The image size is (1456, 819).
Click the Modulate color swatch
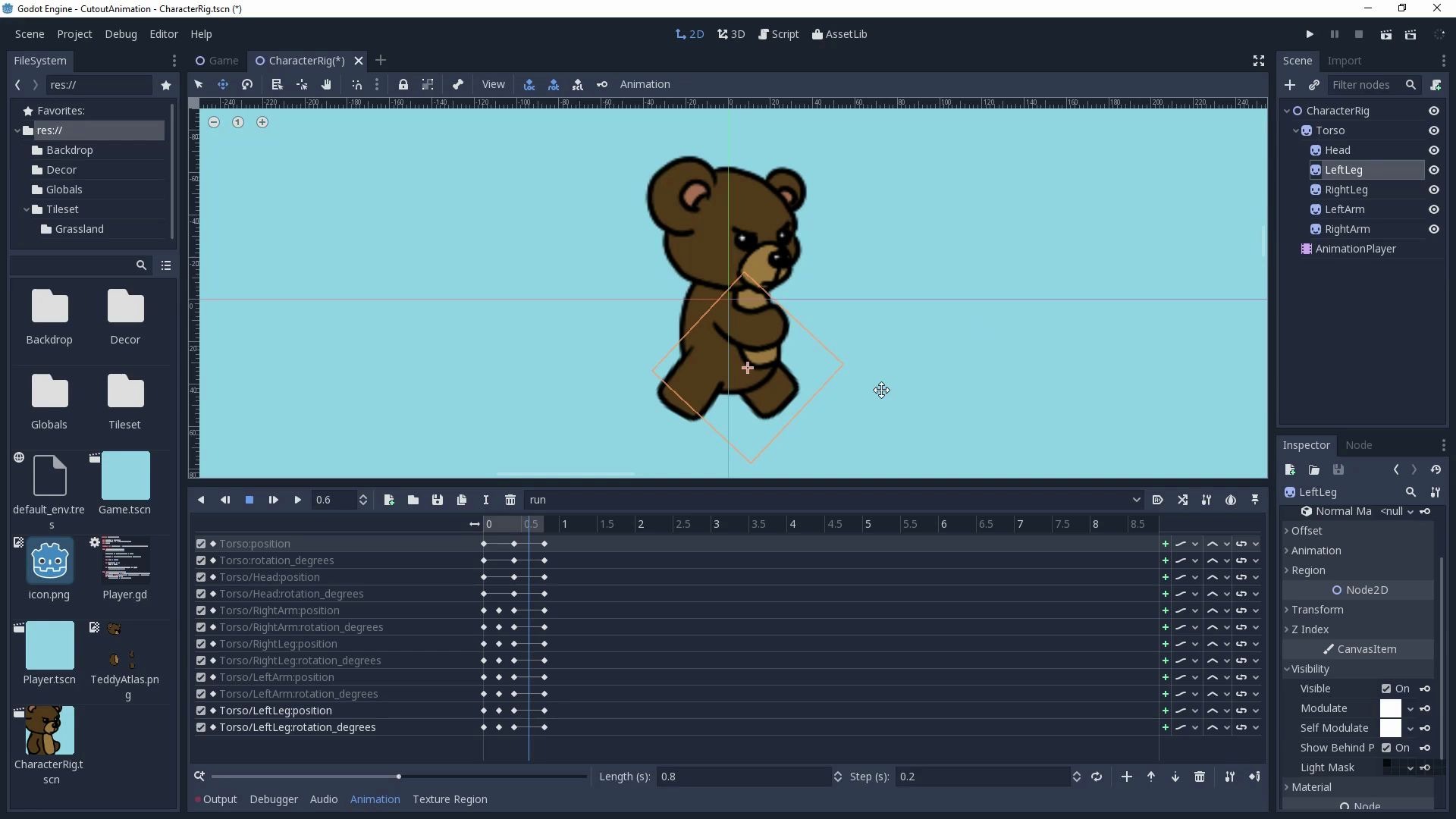click(1390, 708)
